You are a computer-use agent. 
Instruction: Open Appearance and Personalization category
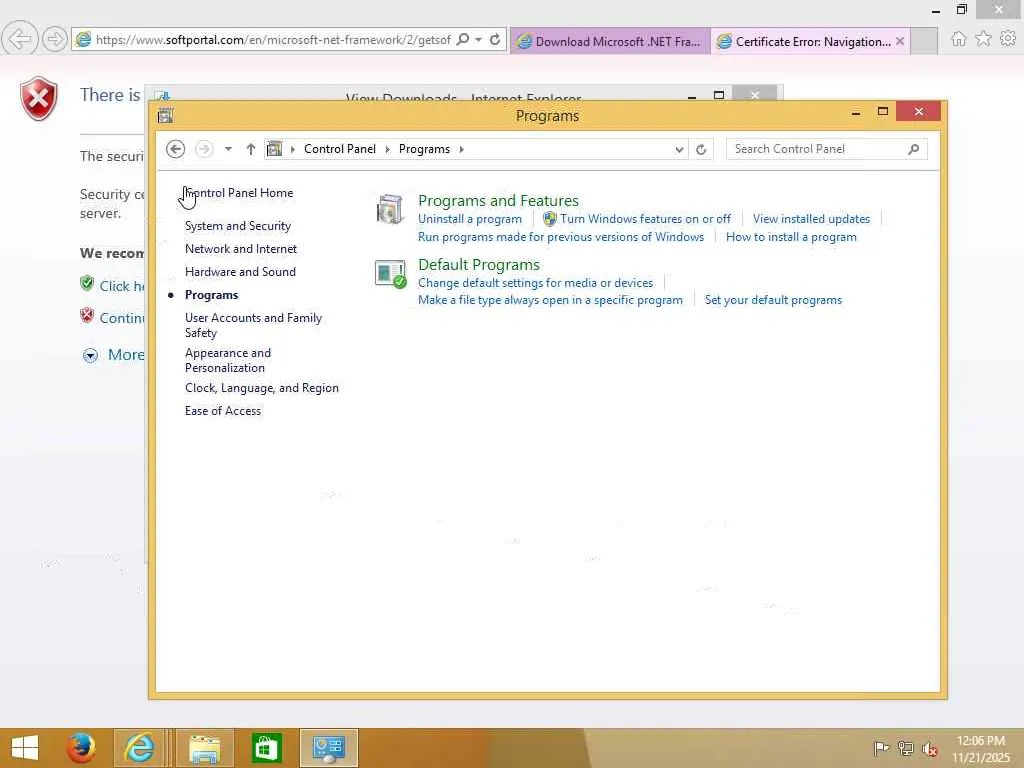coord(227,360)
